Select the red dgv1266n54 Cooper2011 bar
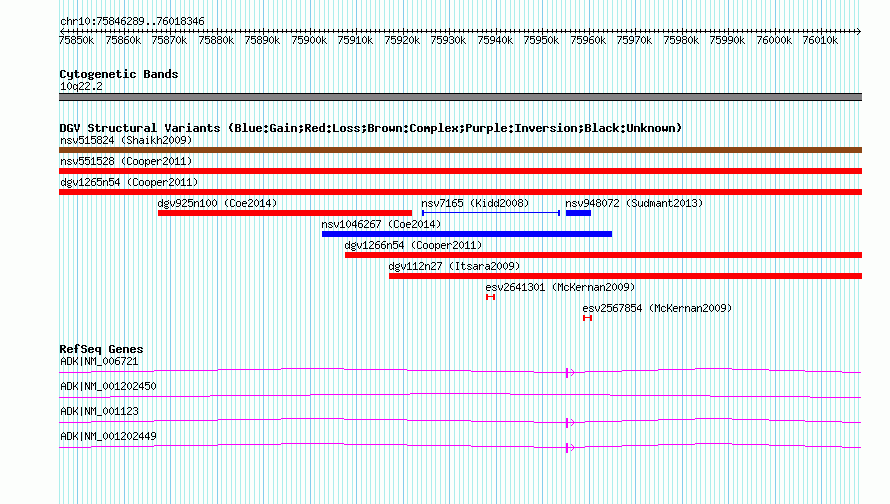The height and width of the screenshot is (504, 890). coord(603,255)
